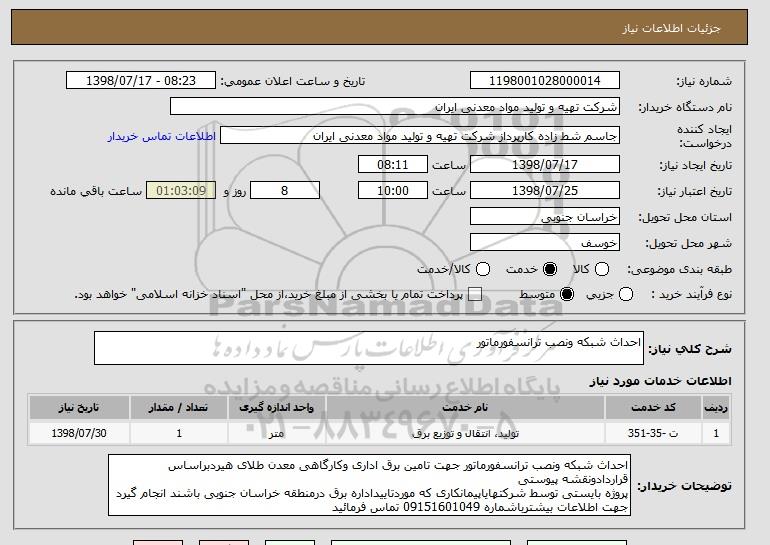Click the public announcement date field
This screenshot has width=770, height=545.
coord(141,81)
